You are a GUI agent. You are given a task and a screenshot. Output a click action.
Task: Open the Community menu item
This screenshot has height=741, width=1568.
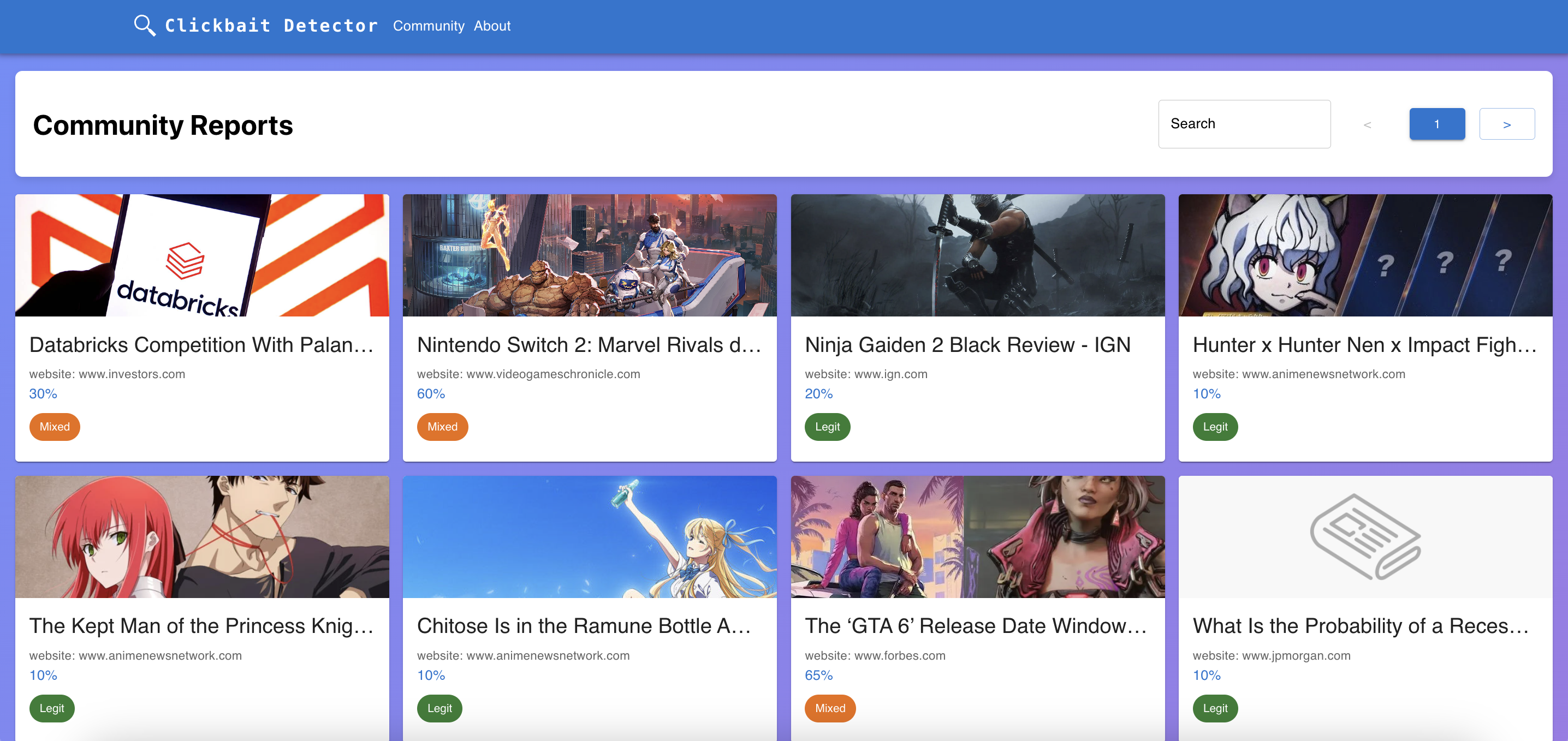tap(428, 26)
